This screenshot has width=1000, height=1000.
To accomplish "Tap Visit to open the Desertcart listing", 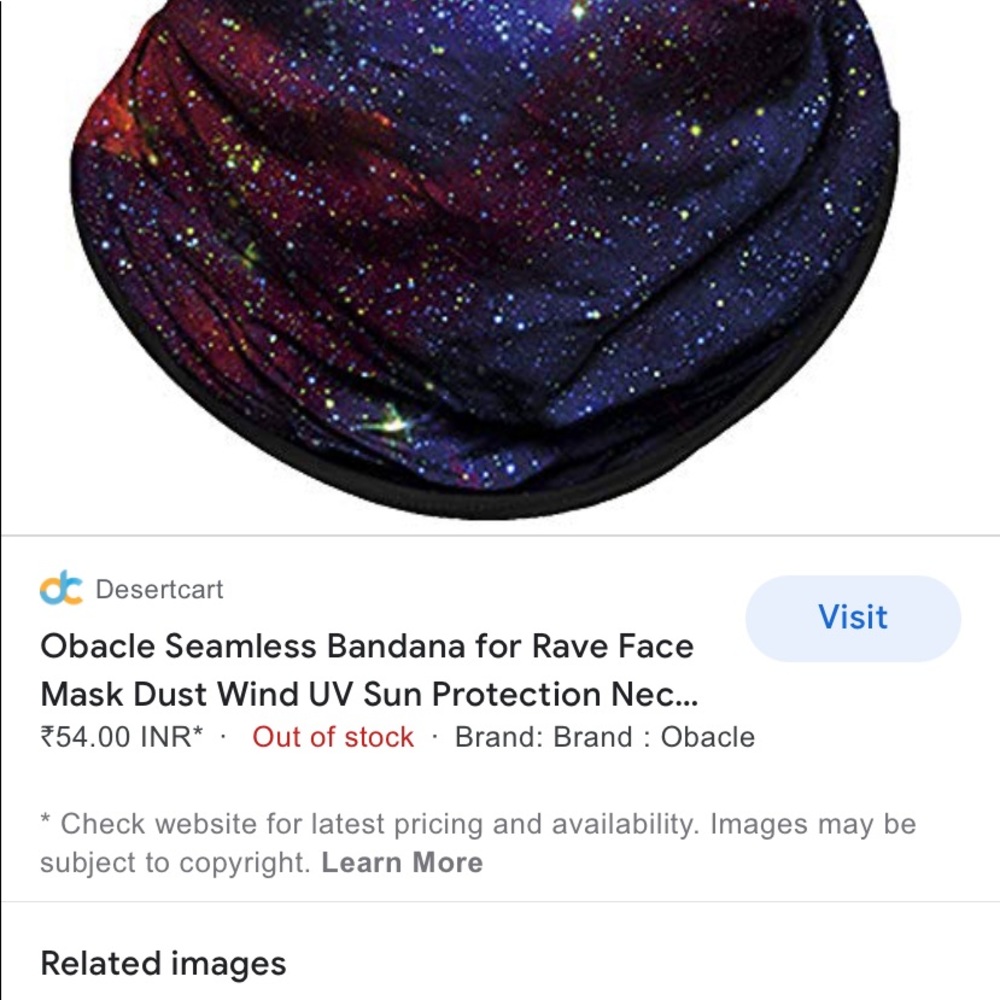I will [x=852, y=618].
